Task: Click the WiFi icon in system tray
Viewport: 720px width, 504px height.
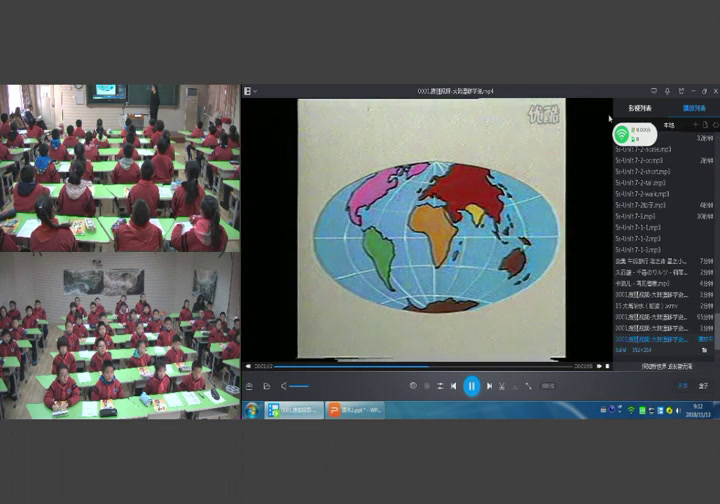Action: click(x=631, y=410)
